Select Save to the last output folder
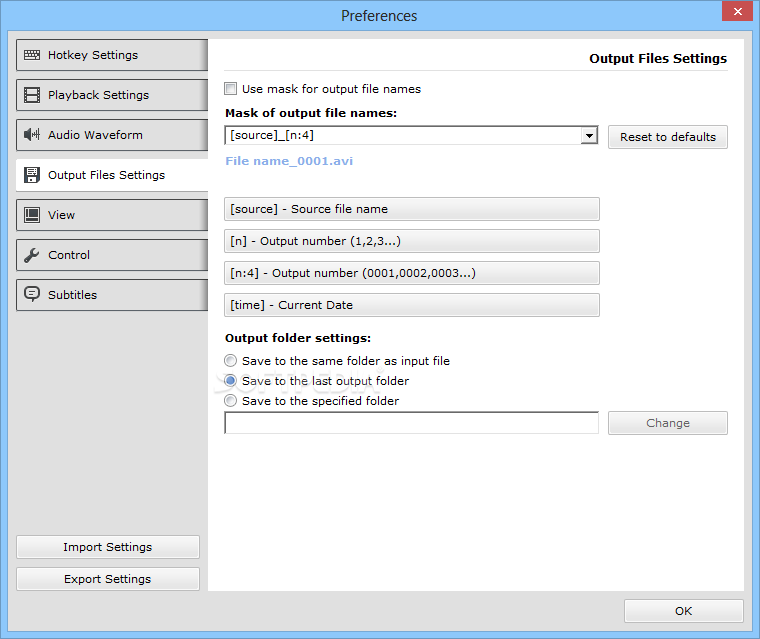760x639 pixels. coord(231,381)
